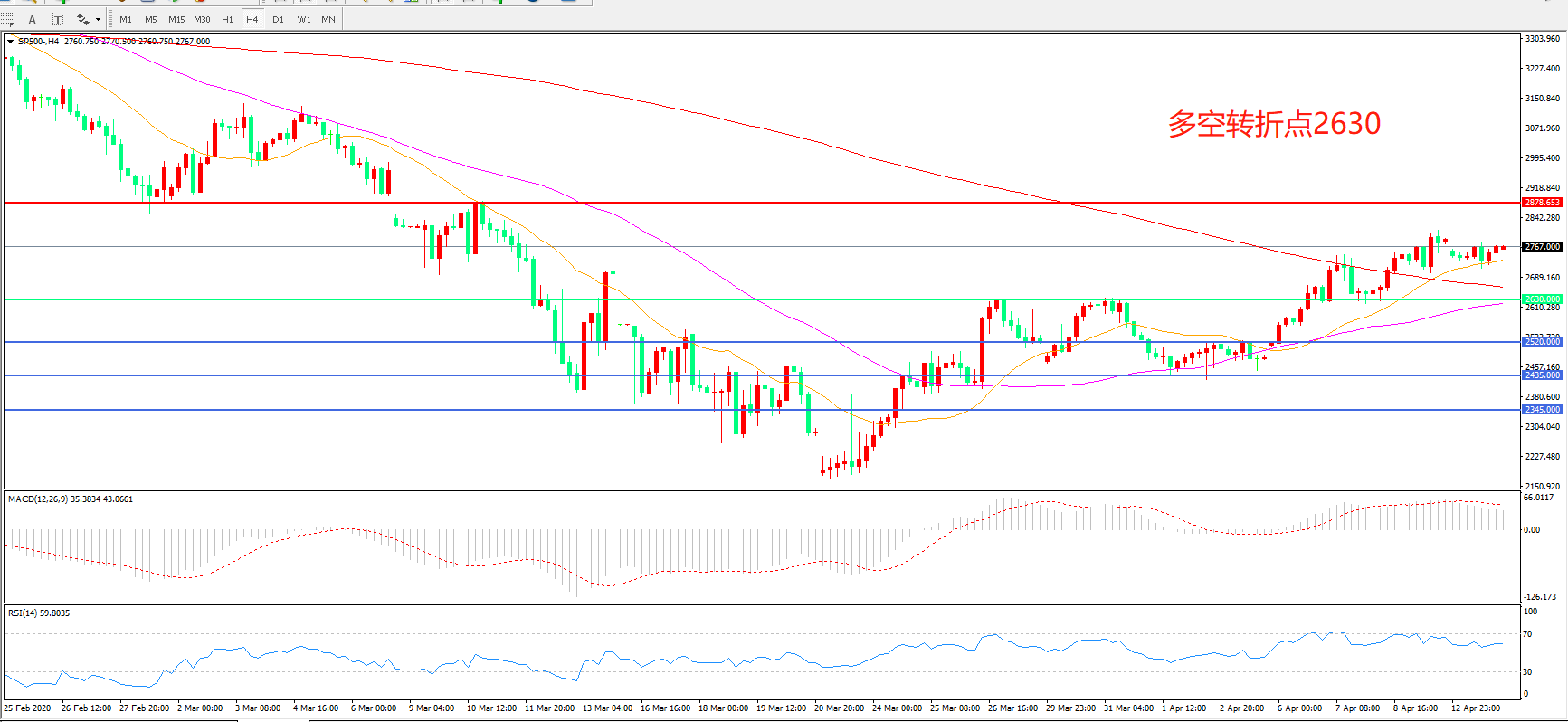Change the chart period to H1

227,19
